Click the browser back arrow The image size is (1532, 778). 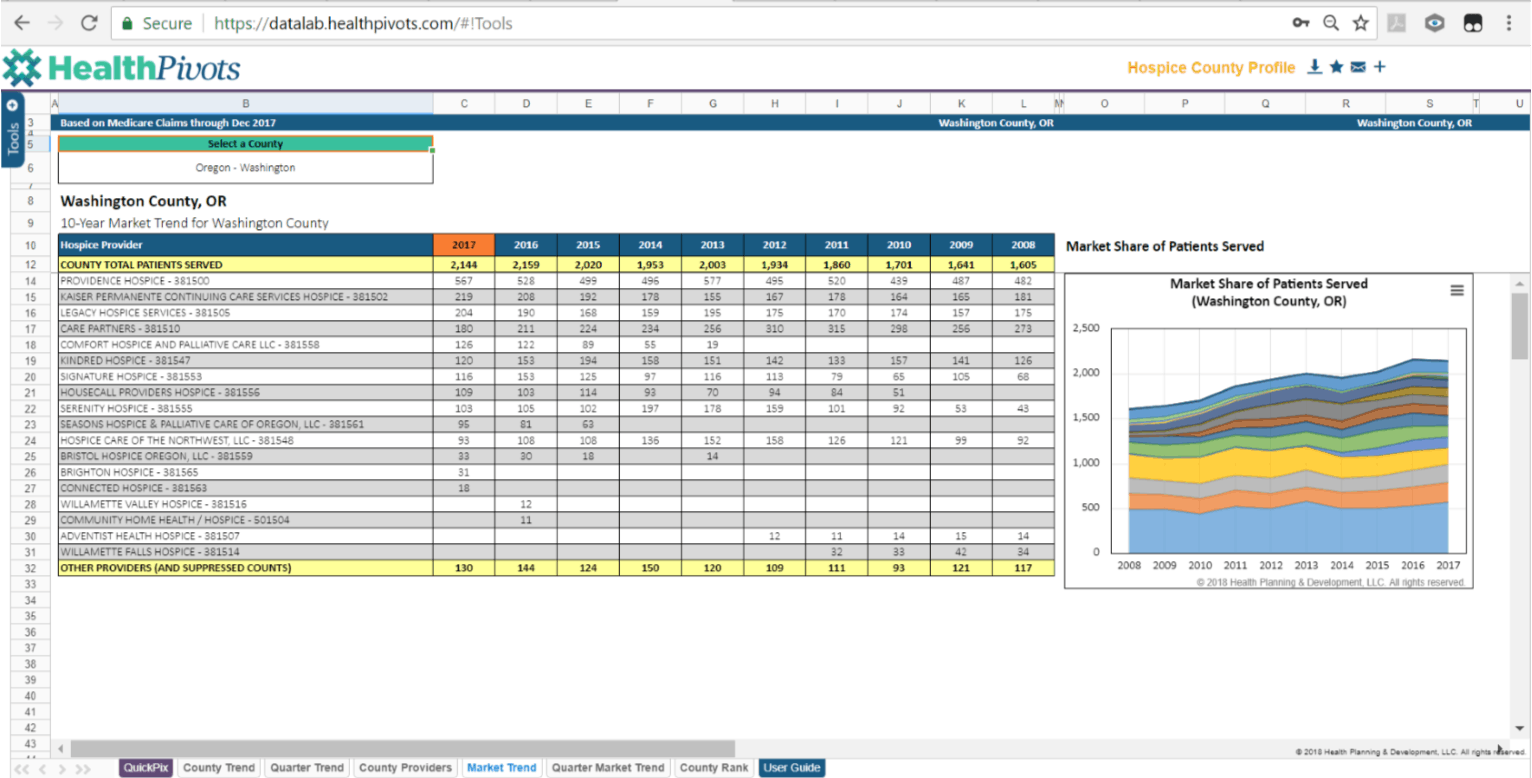(x=22, y=23)
